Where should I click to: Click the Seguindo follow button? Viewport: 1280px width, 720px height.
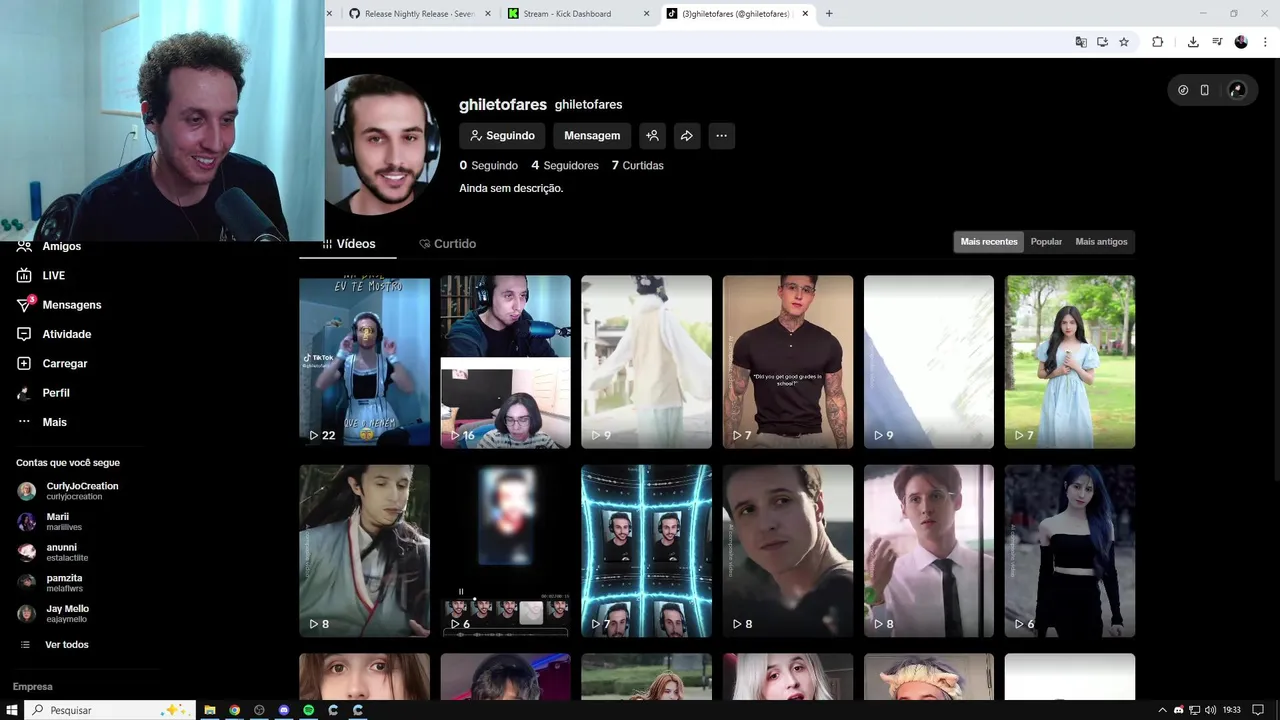click(x=502, y=136)
